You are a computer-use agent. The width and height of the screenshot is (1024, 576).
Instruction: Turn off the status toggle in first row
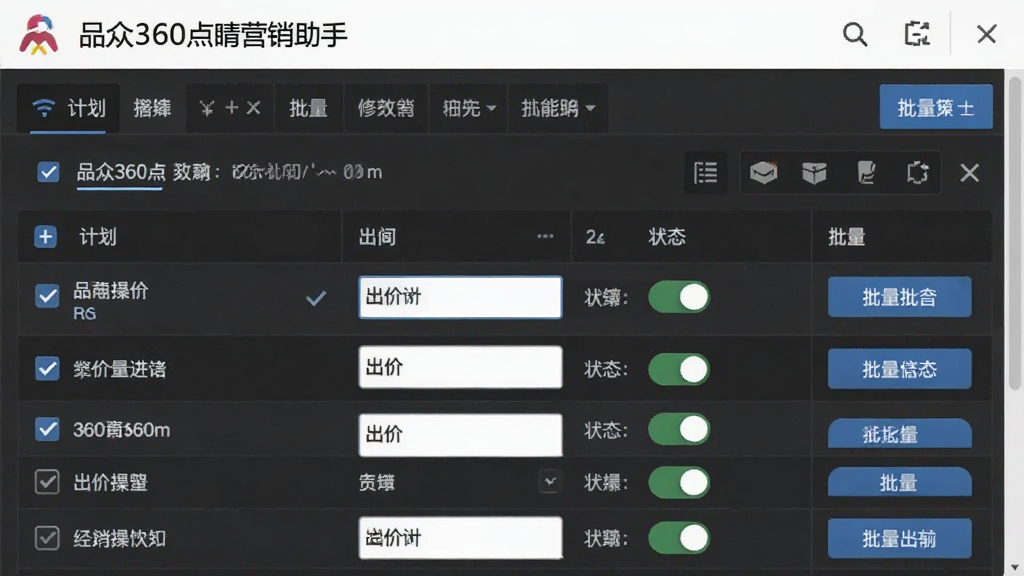(x=679, y=297)
